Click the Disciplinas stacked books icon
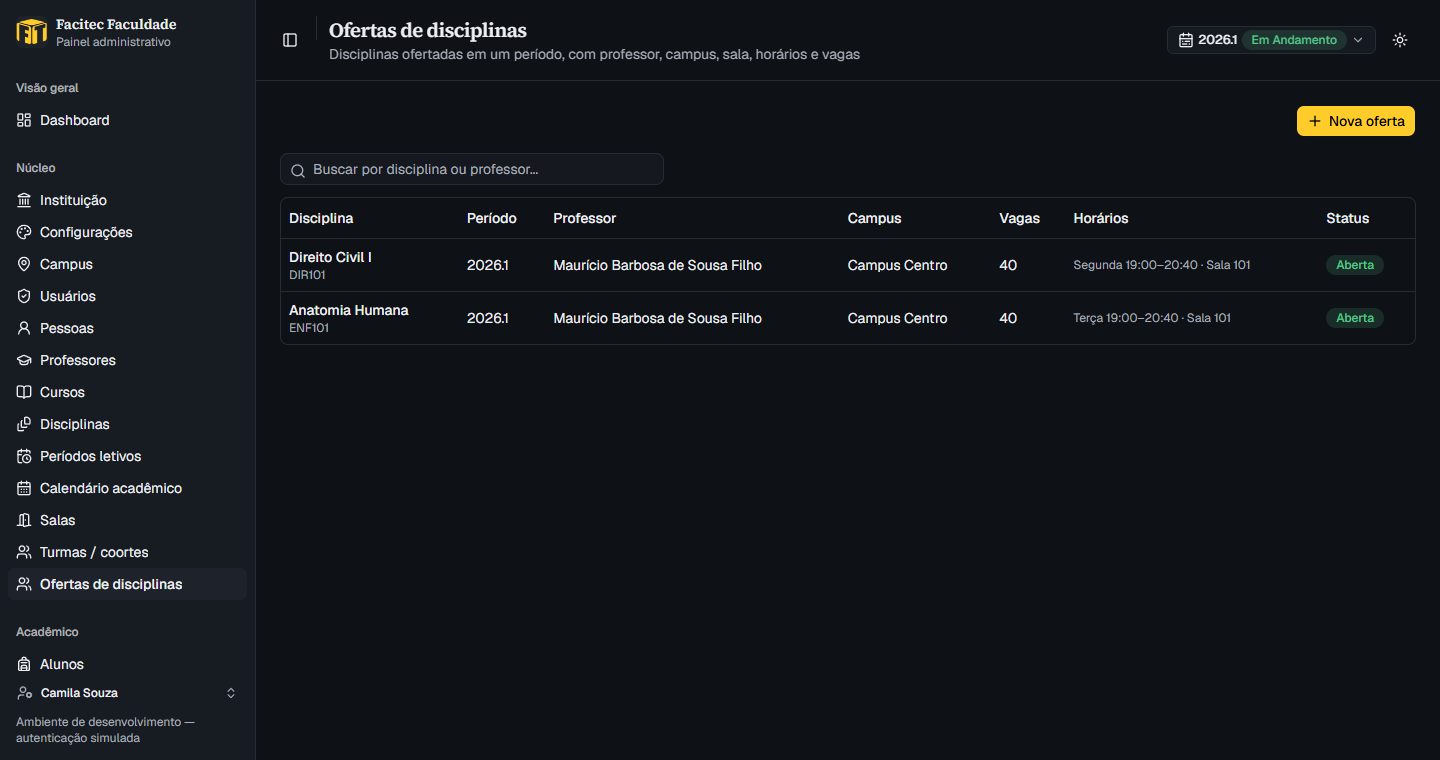Screen dimensions: 1440x760 click(24, 424)
